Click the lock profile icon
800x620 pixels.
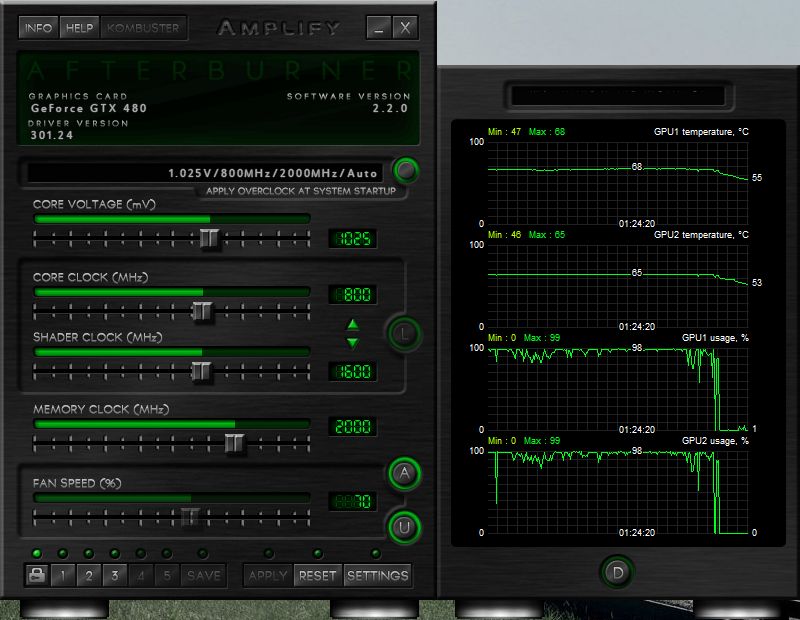coord(37,575)
